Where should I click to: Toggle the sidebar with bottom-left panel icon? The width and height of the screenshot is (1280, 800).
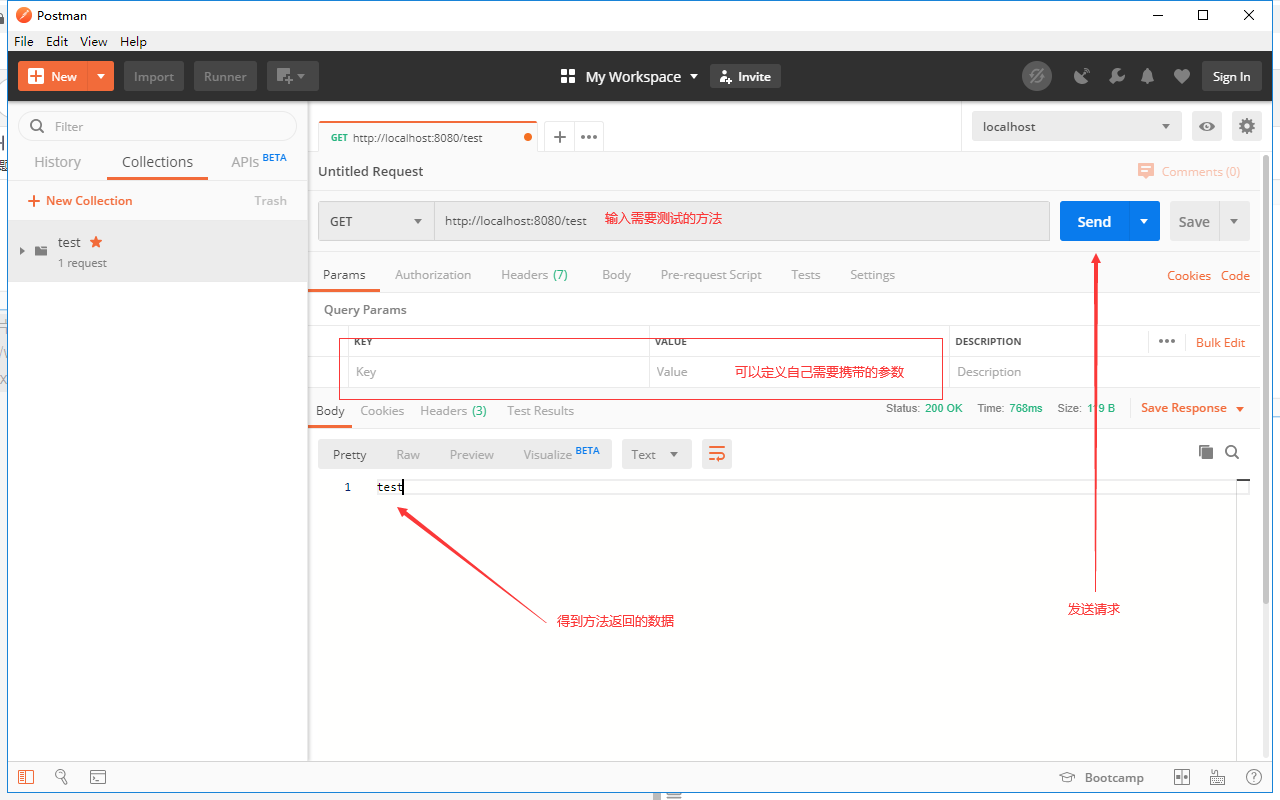click(26, 777)
